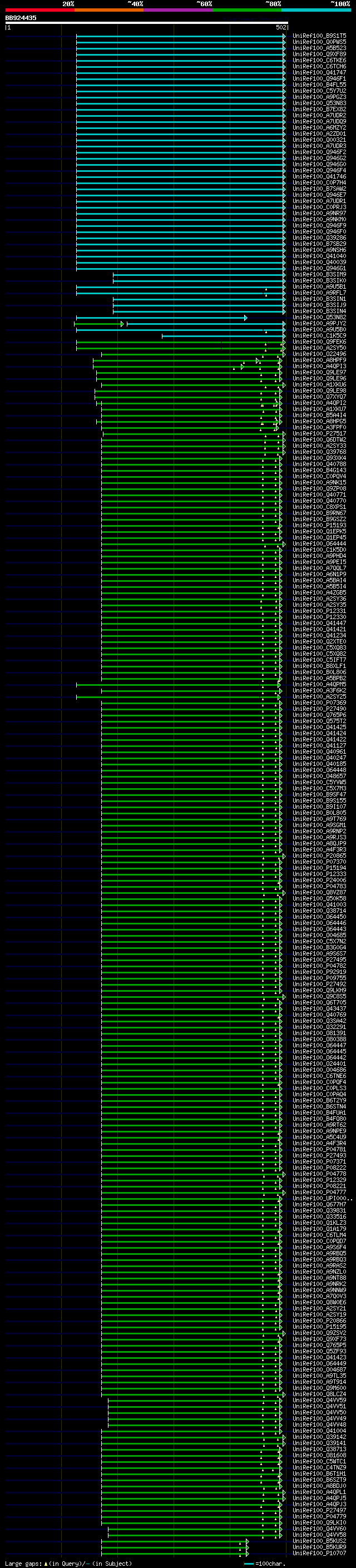The image size is (356, 1568).
Task: Select hit label UniRef100_A8HPF9
Action: click(x=319, y=360)
